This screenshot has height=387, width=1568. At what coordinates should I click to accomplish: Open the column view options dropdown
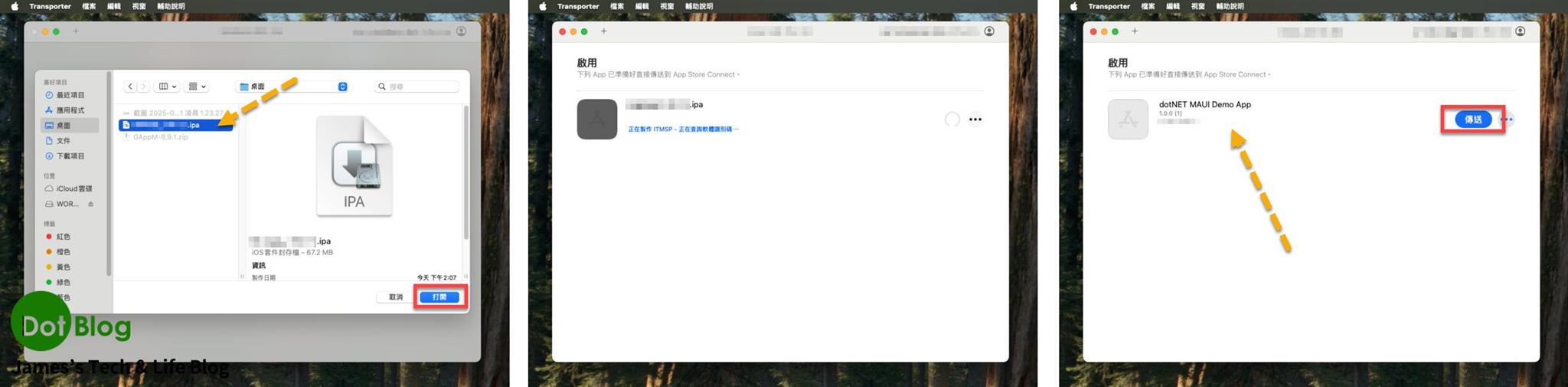click(167, 87)
